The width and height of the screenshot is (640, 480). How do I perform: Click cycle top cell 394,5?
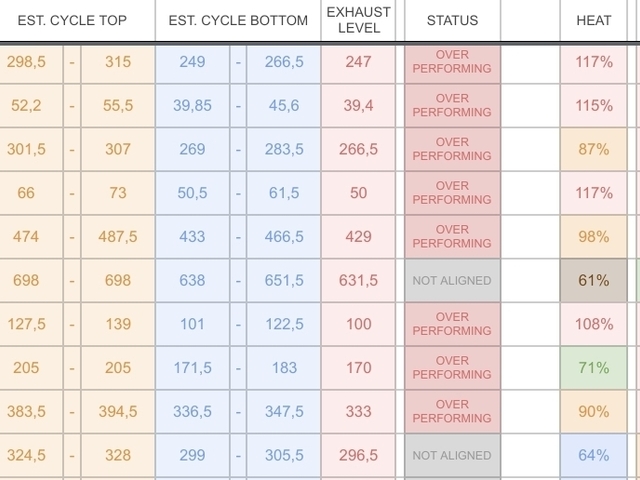[118, 412]
